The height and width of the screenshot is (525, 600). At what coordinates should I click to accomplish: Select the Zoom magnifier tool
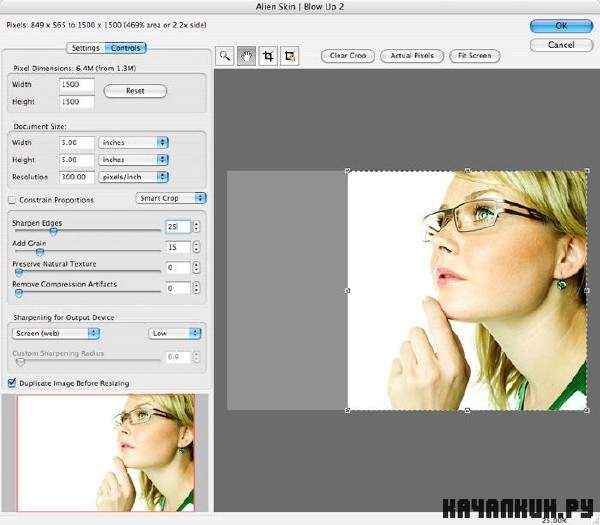point(225,56)
